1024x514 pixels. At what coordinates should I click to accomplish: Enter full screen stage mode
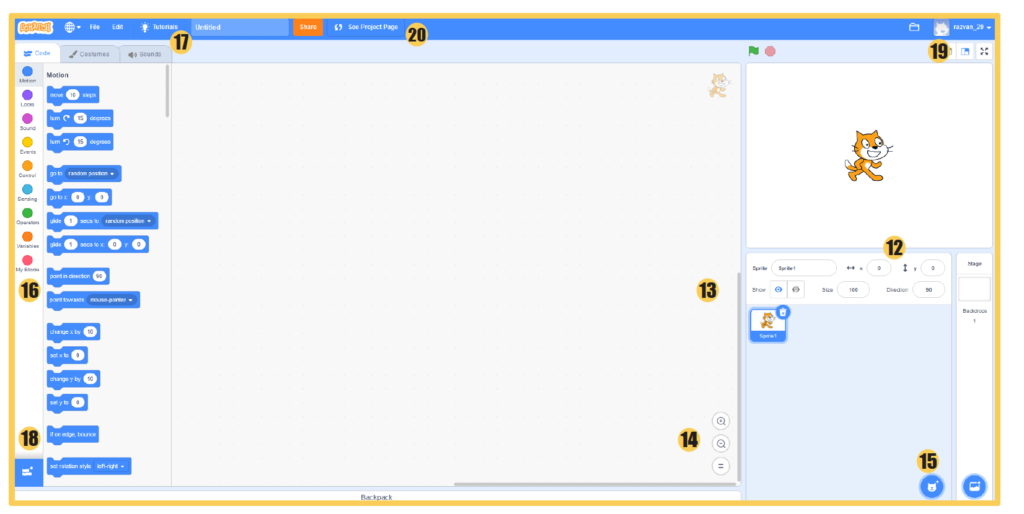(x=983, y=51)
